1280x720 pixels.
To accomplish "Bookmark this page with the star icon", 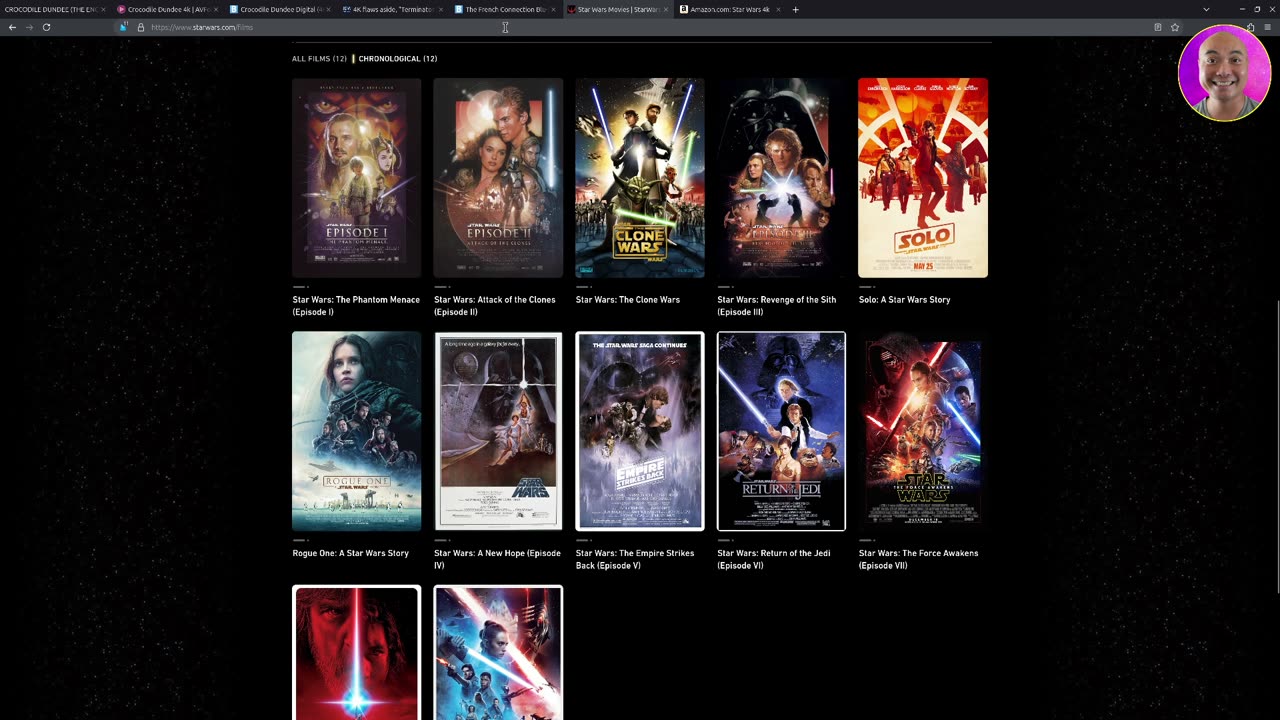I will tap(1175, 27).
